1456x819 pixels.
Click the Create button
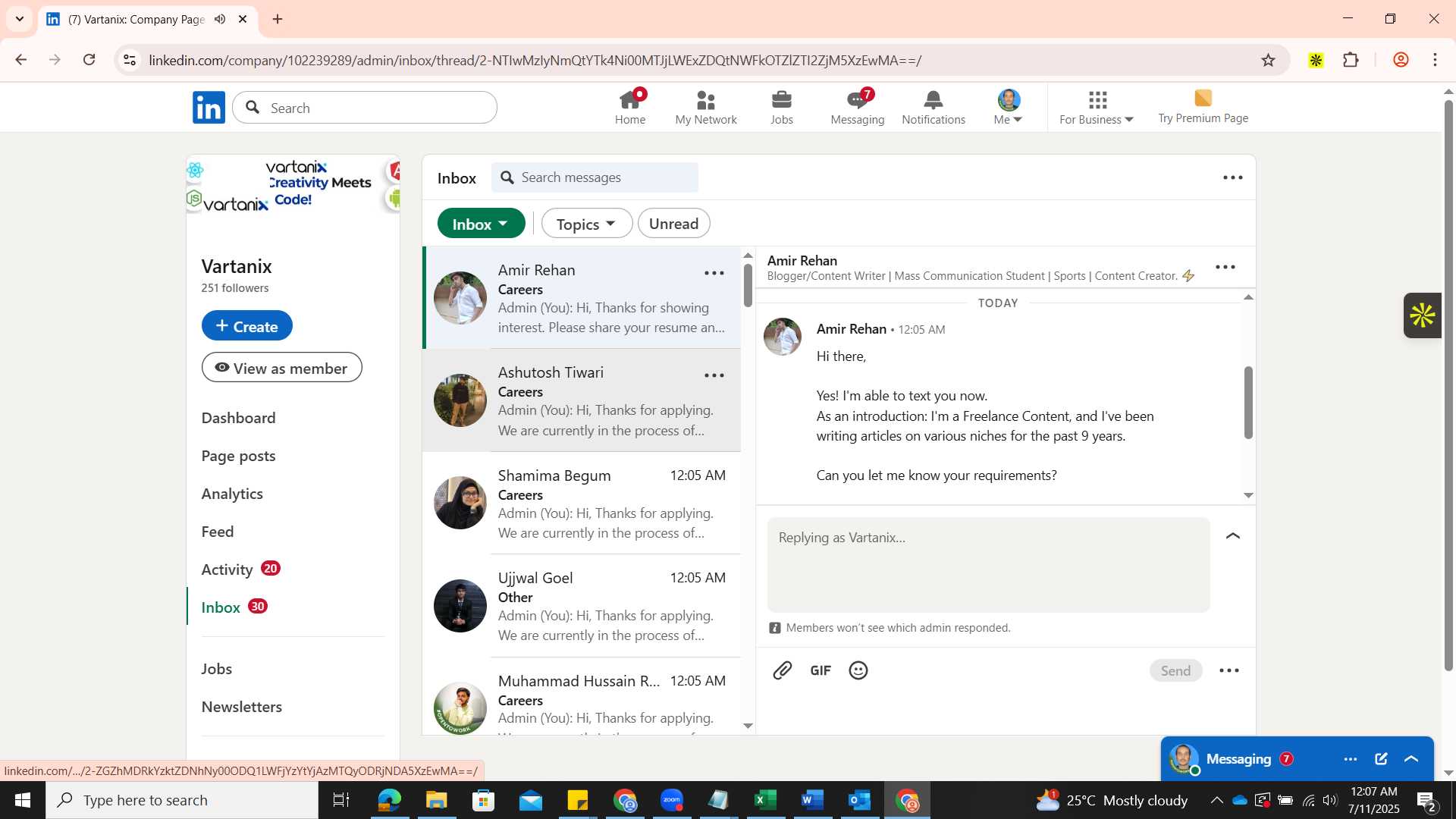point(246,325)
